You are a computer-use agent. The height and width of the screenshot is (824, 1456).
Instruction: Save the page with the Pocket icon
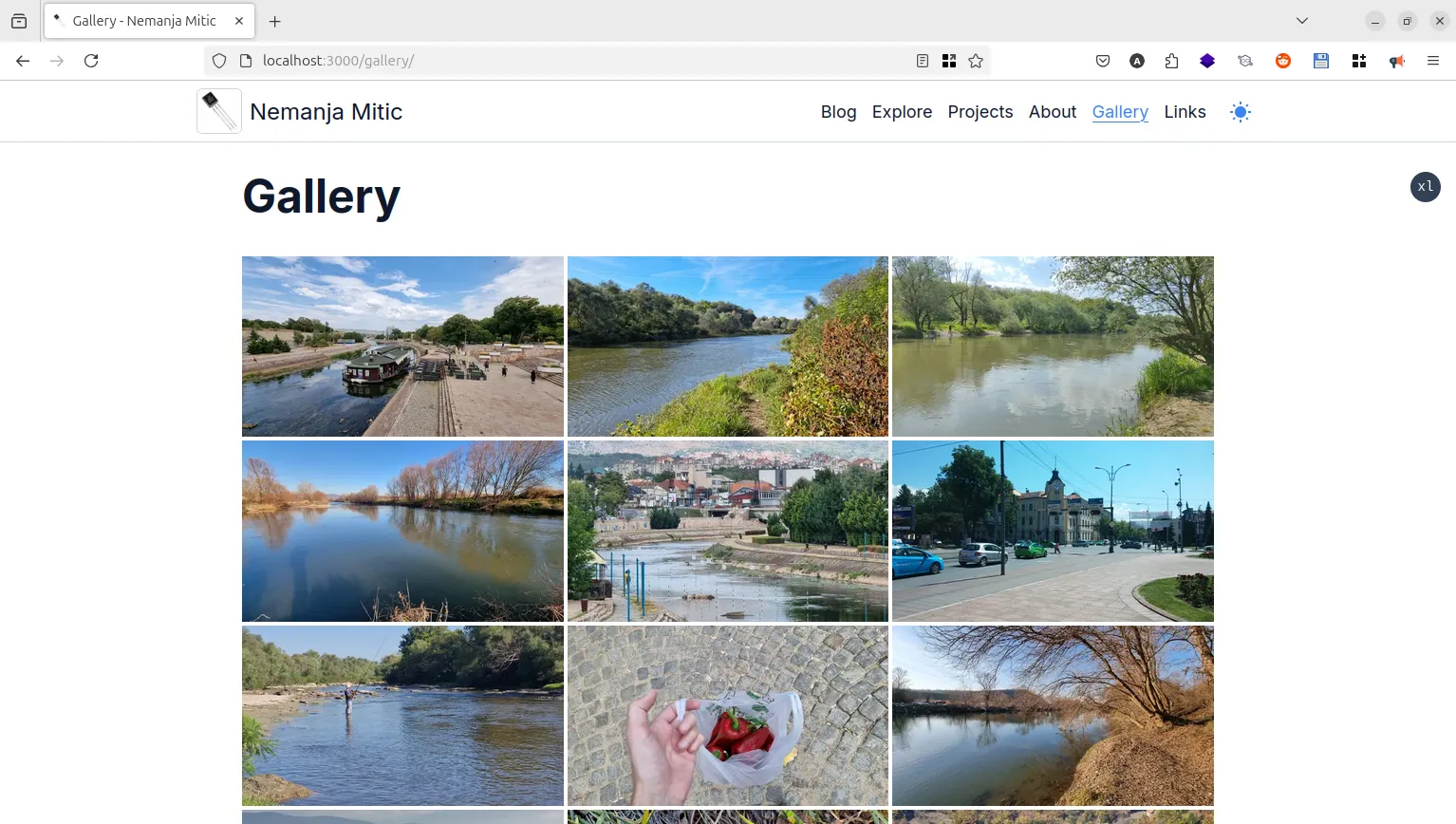pyautogui.click(x=1103, y=60)
